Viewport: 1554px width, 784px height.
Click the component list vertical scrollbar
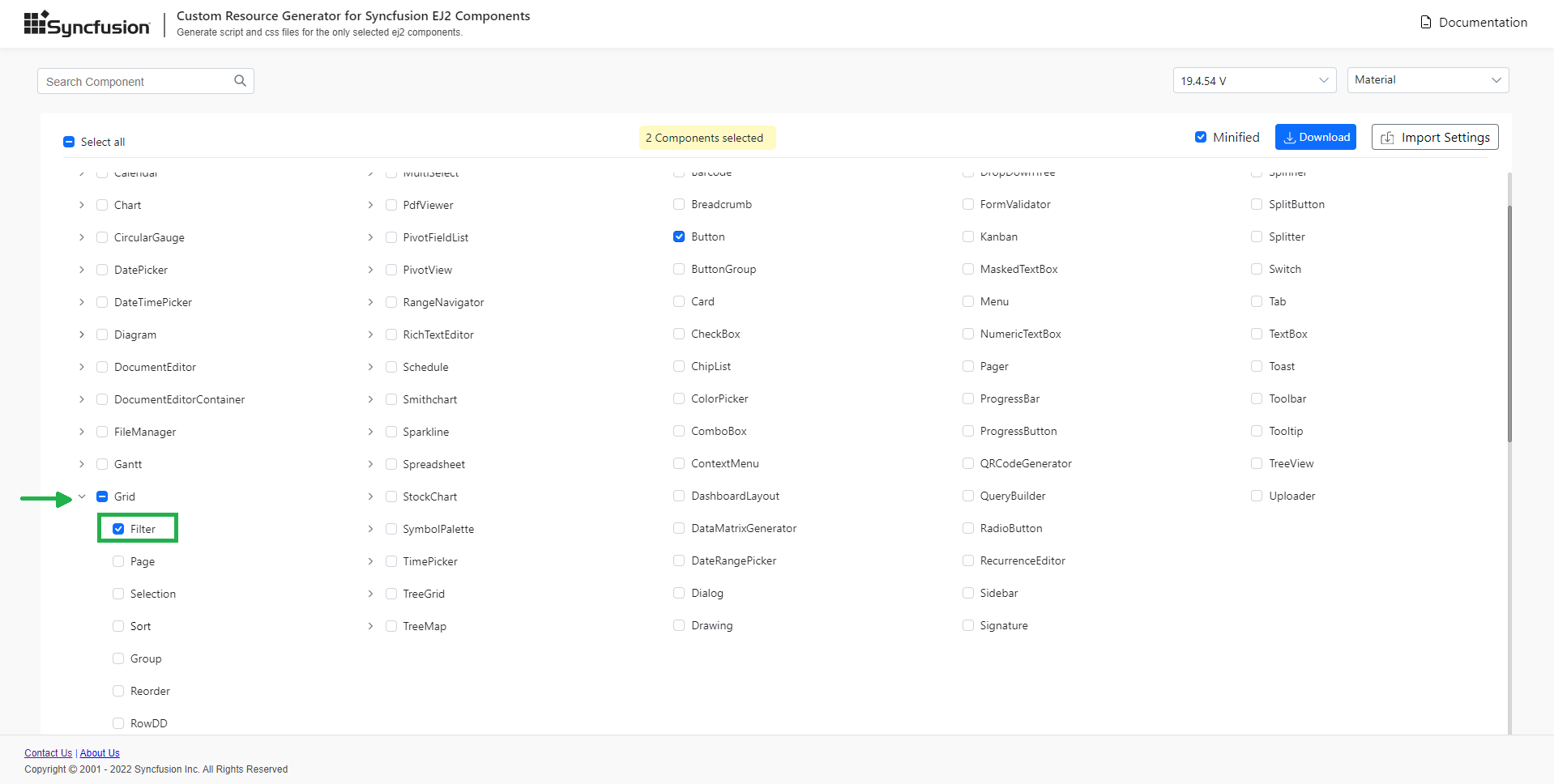coord(1509,324)
